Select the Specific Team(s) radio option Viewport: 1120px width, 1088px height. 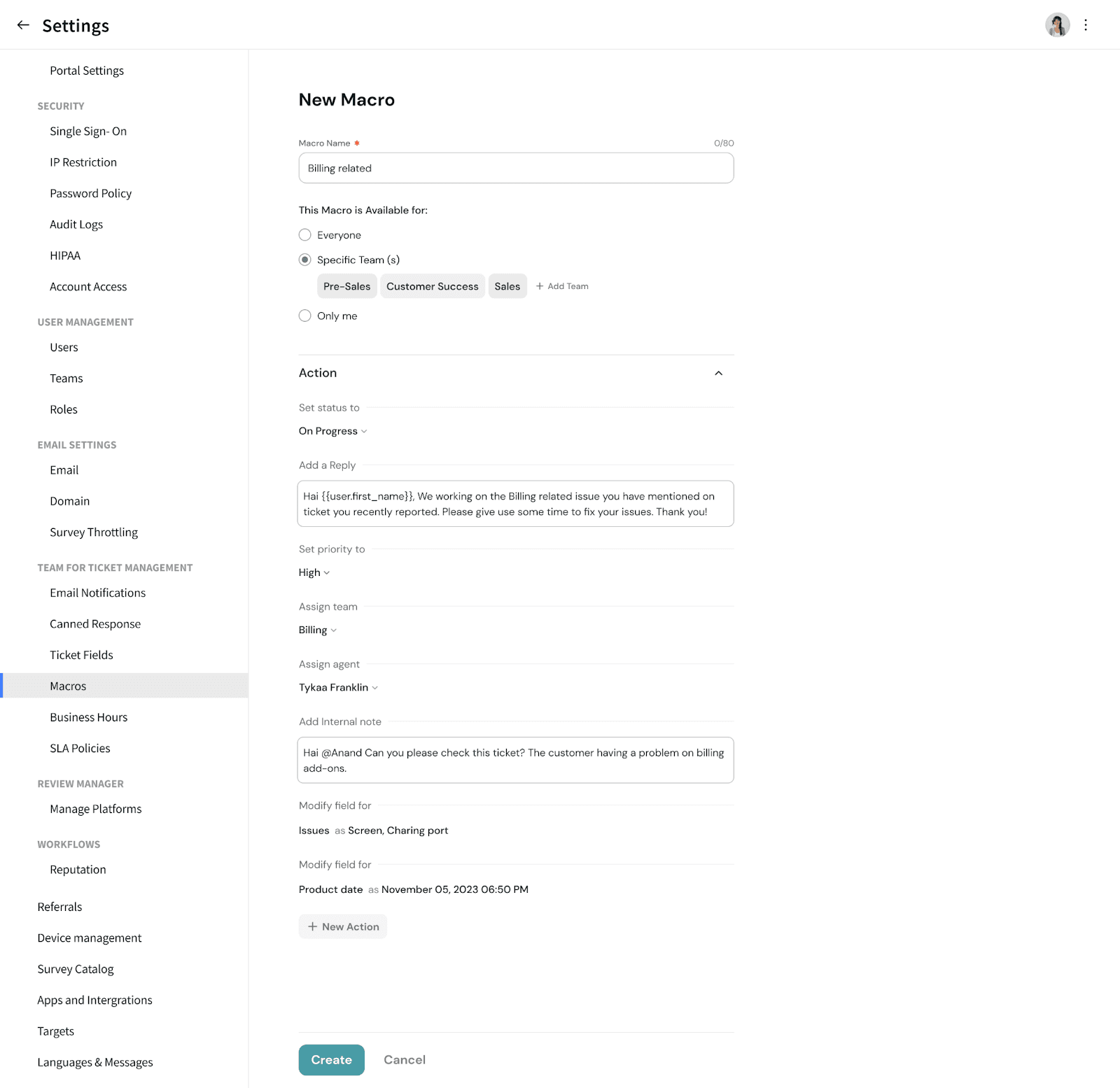305,260
